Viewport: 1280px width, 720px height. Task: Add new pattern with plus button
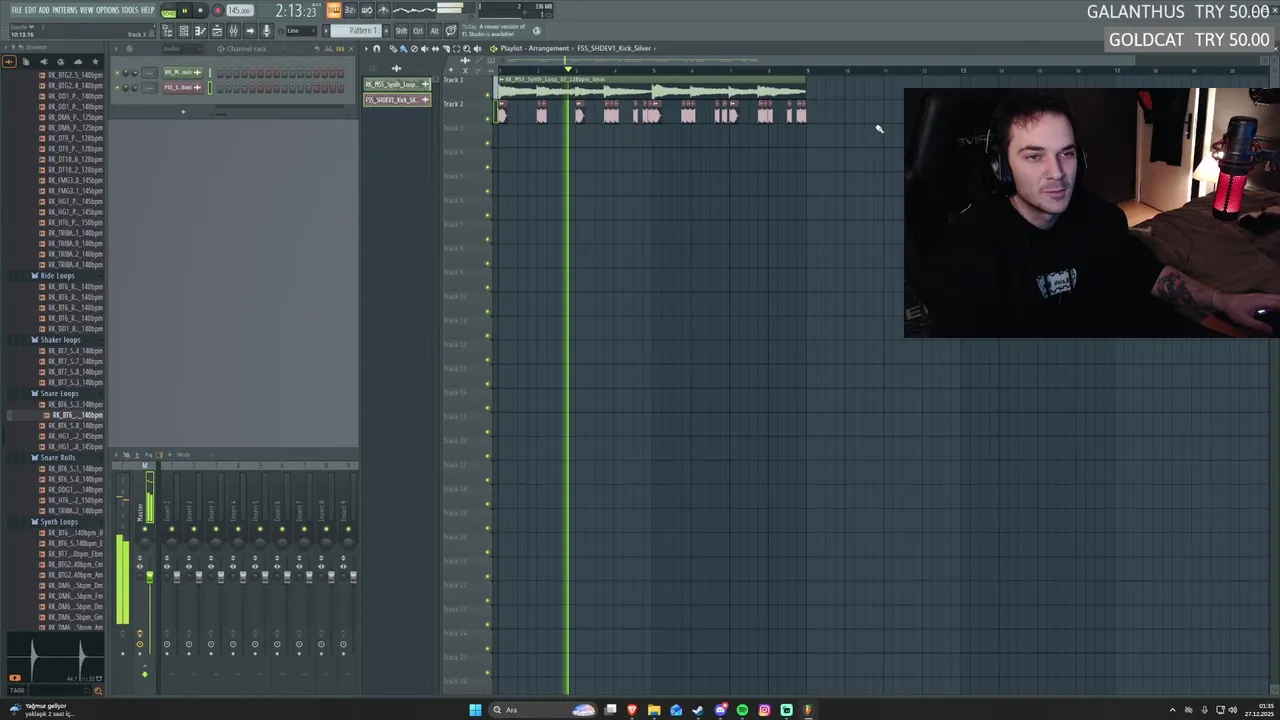386,31
